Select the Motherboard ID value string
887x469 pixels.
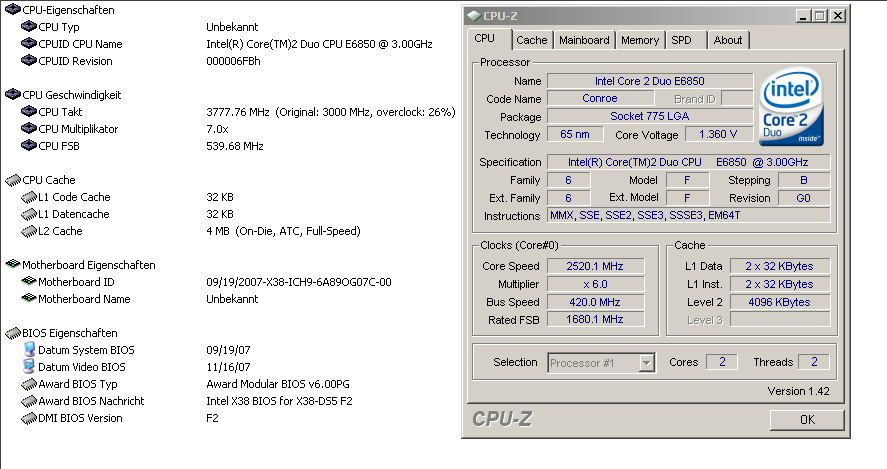[x=299, y=282]
